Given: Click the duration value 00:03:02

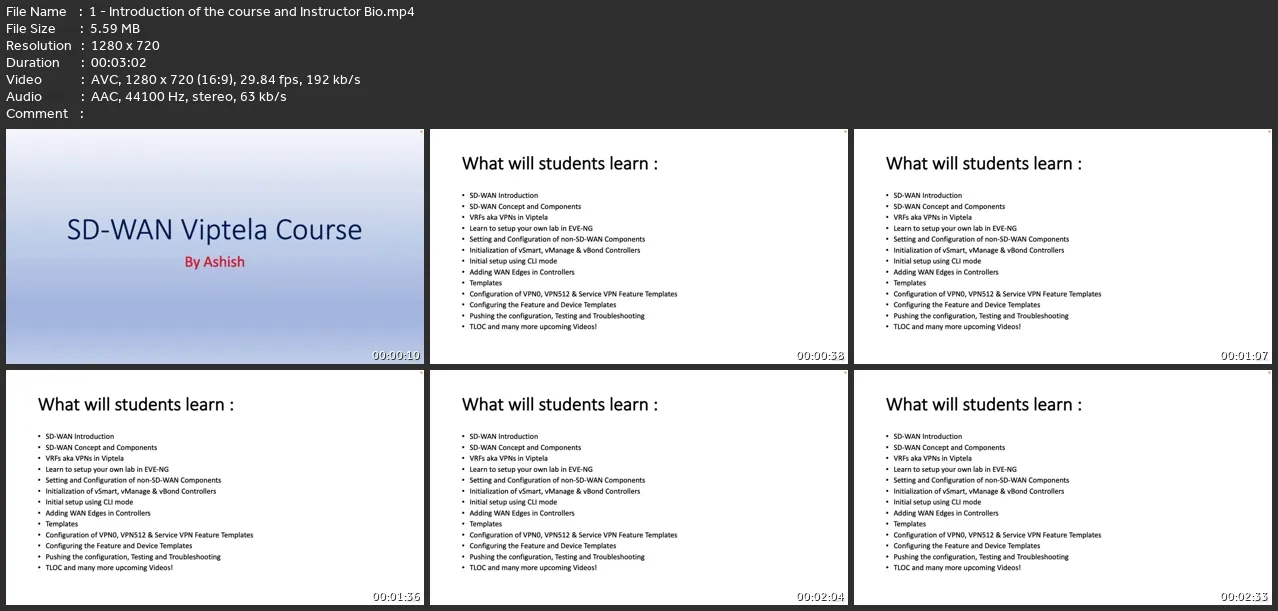Looking at the screenshot, I should tap(119, 63).
